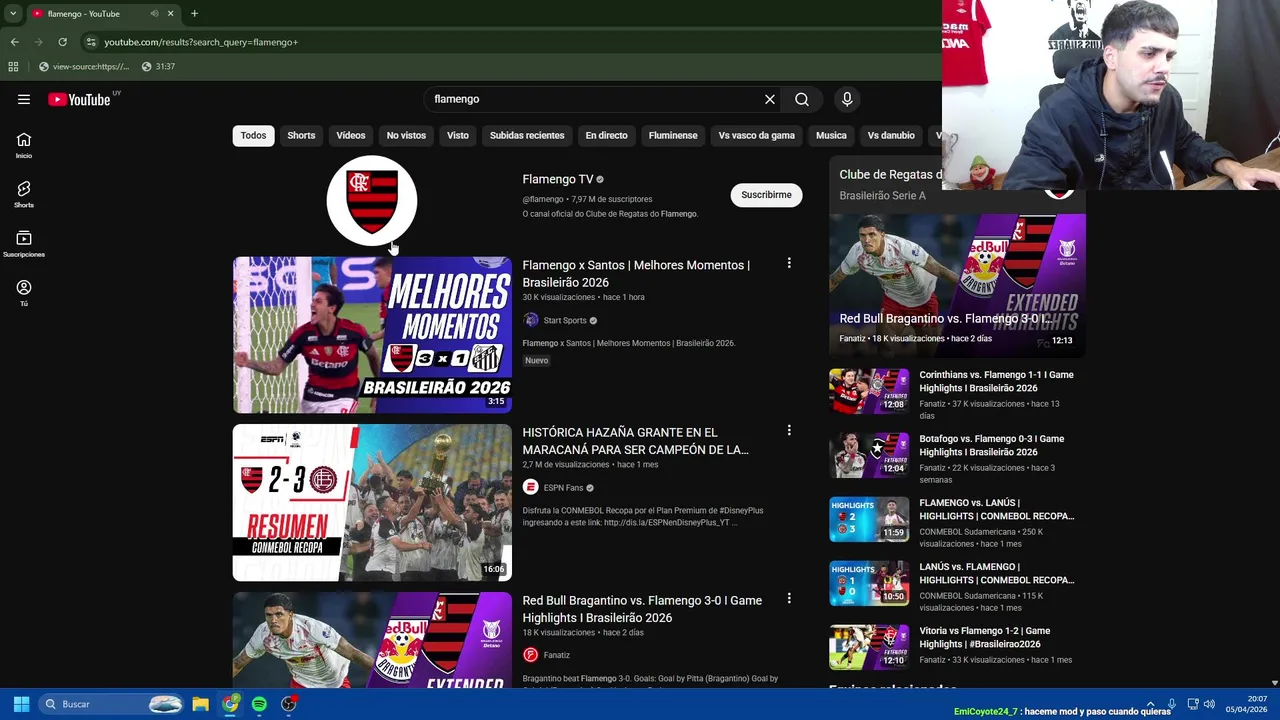Click the ESPN Fans channel avatar
Image resolution: width=1280 pixels, height=720 pixels.
[531, 487]
